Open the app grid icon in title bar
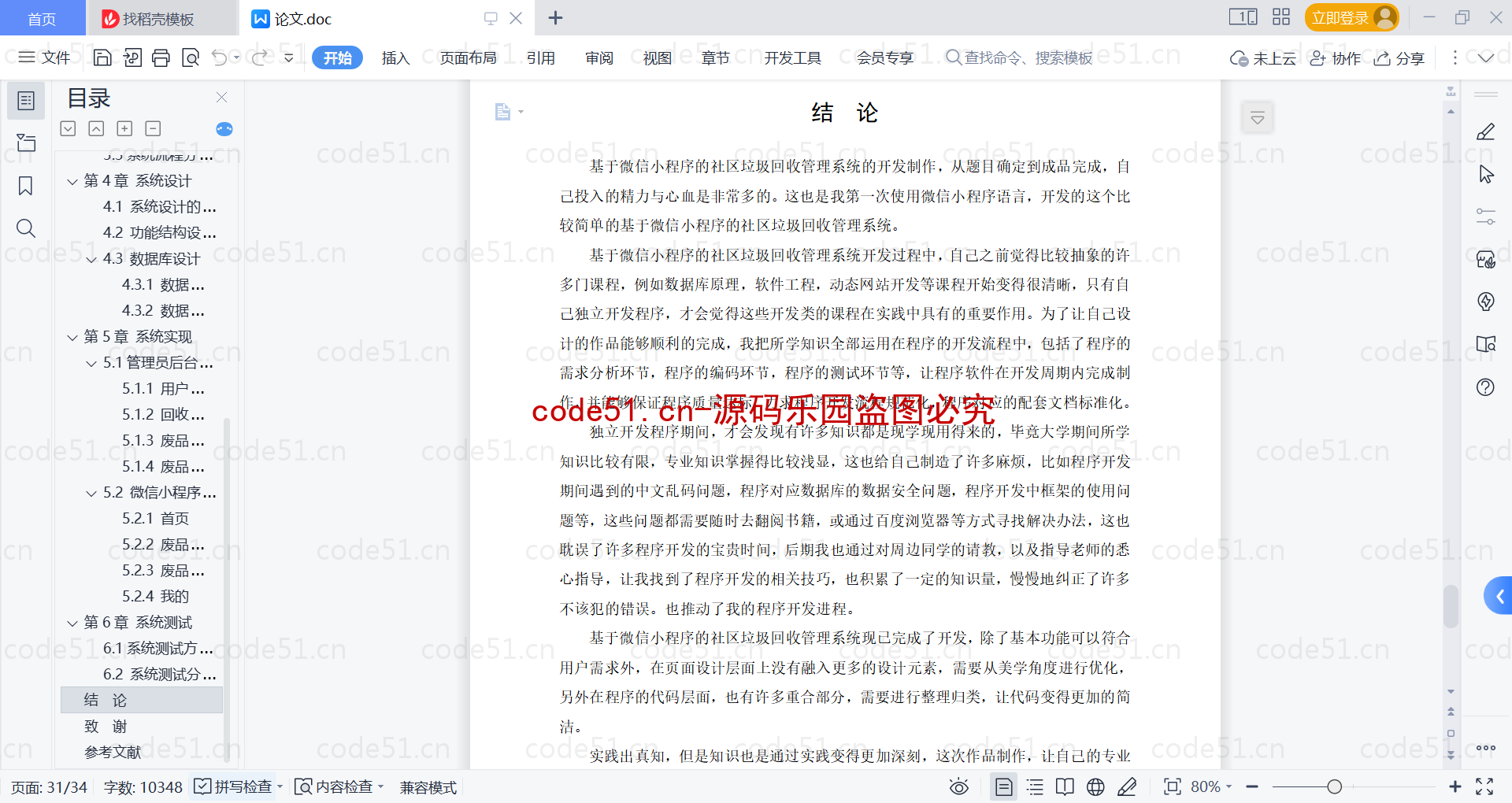Screen dimensions: 1512x803 coord(1281,17)
